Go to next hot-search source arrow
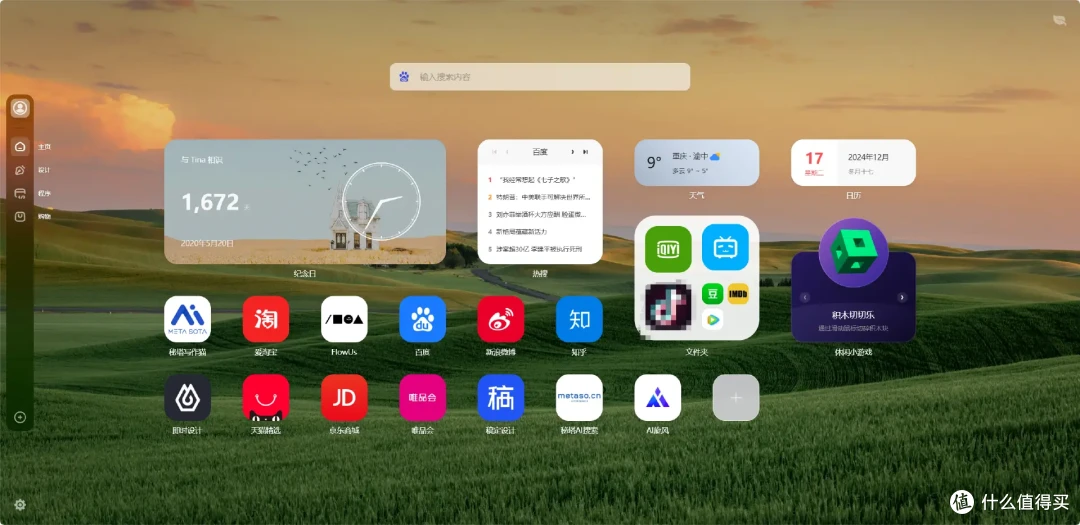The width and height of the screenshot is (1080, 525). 572,152
